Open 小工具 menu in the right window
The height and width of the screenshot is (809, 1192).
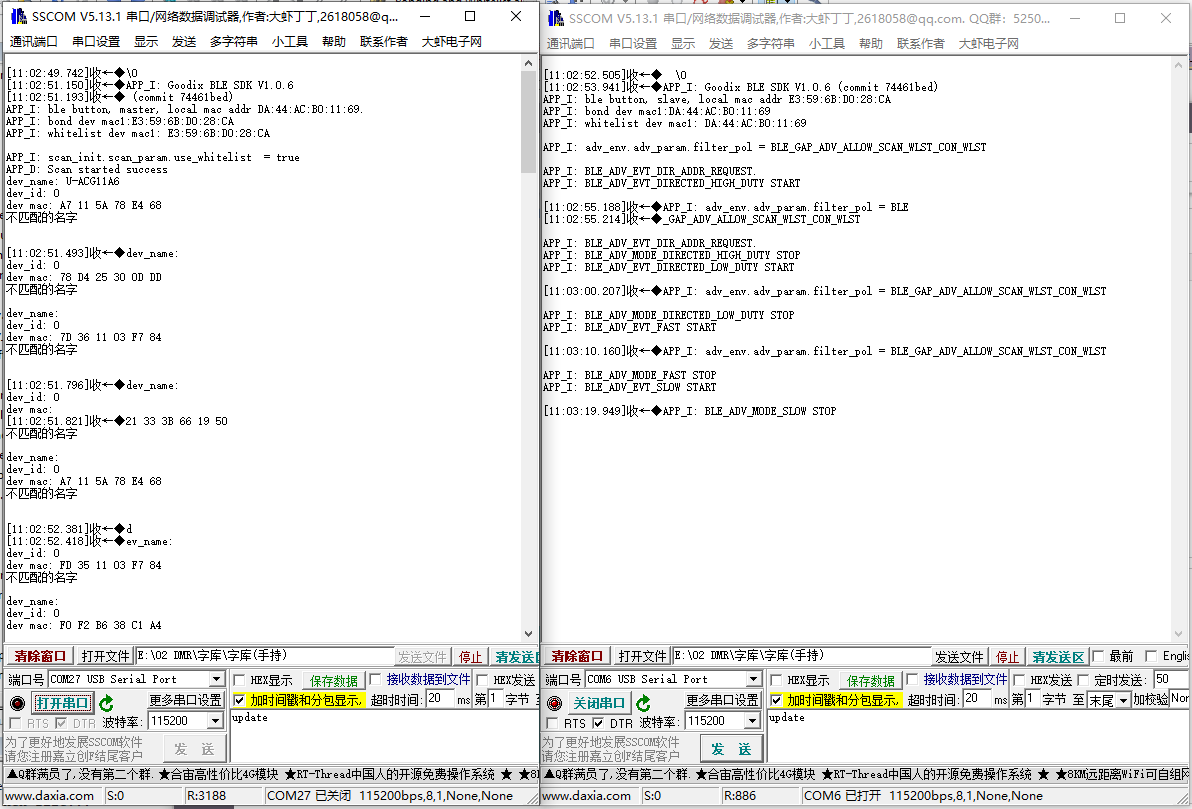(827, 43)
